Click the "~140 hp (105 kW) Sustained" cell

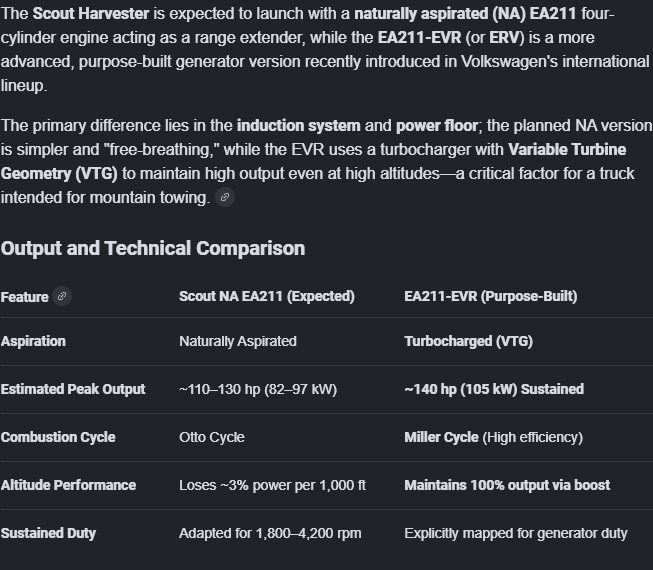(494, 389)
